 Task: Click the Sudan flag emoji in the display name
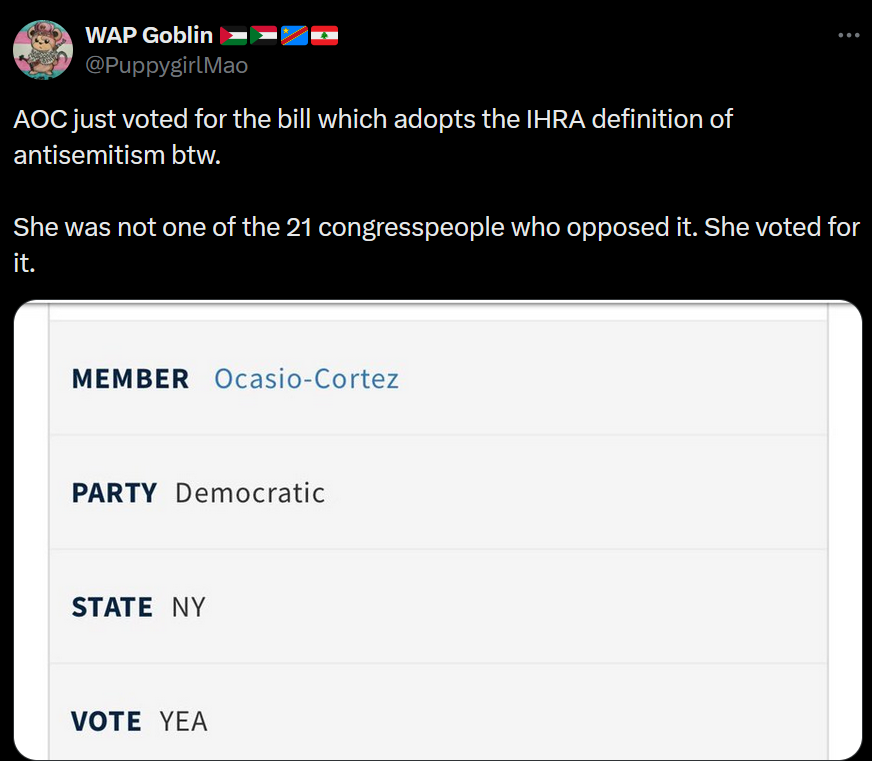[x=264, y=36]
